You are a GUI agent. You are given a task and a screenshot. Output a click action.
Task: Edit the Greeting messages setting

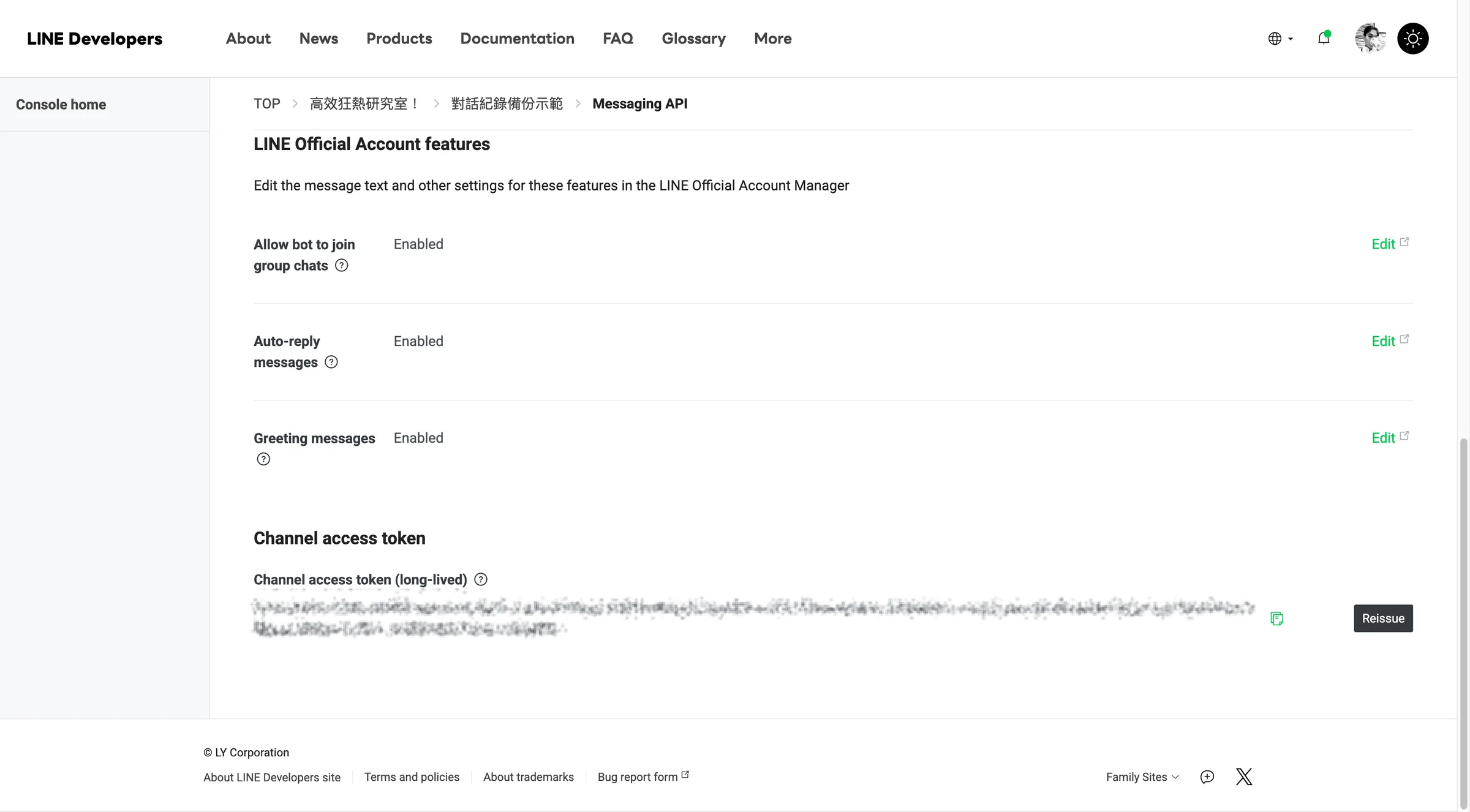tap(1390, 438)
